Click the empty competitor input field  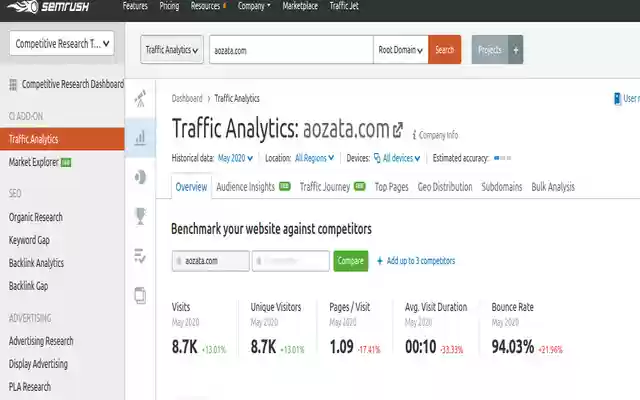[291, 261]
